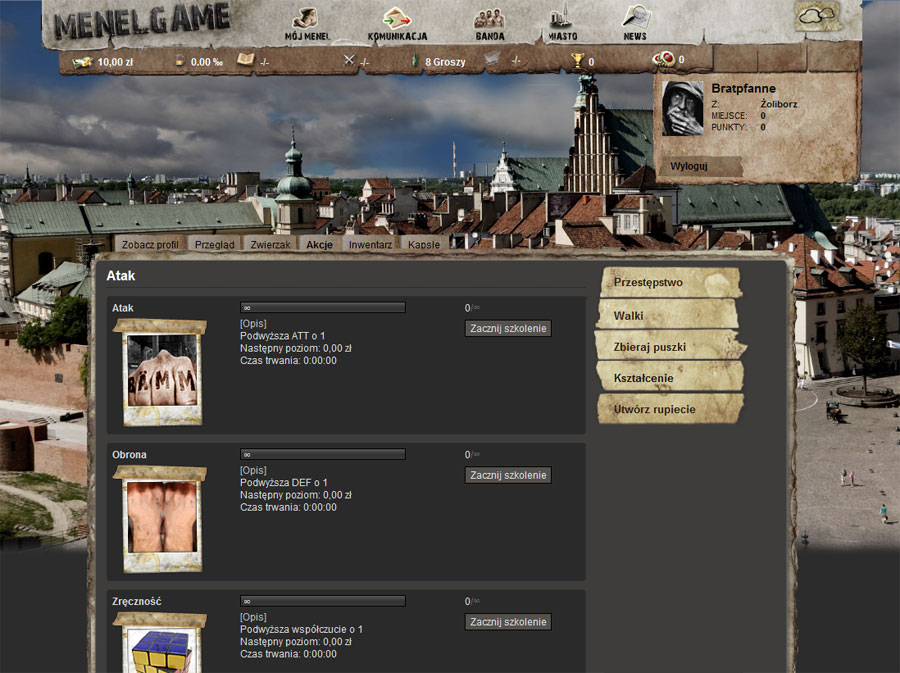The image size is (900, 673).
Task: Switch to the Inwentarz tab
Action: [x=370, y=244]
